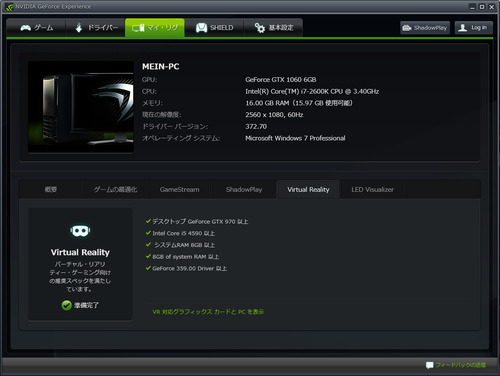The height and width of the screenshot is (376, 500).
Task: Click the checkmark beside 8GB of system RAM 以上
Action: [148, 256]
